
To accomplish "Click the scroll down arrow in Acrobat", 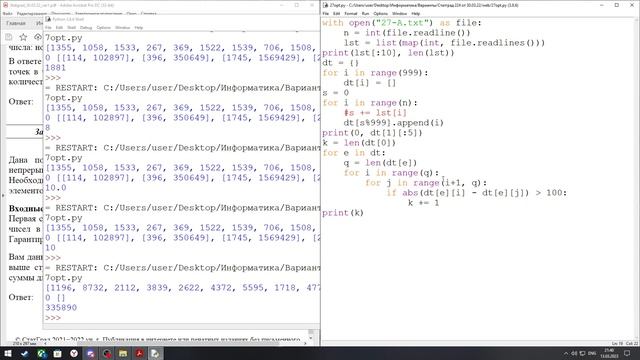I will tap(311, 338).
